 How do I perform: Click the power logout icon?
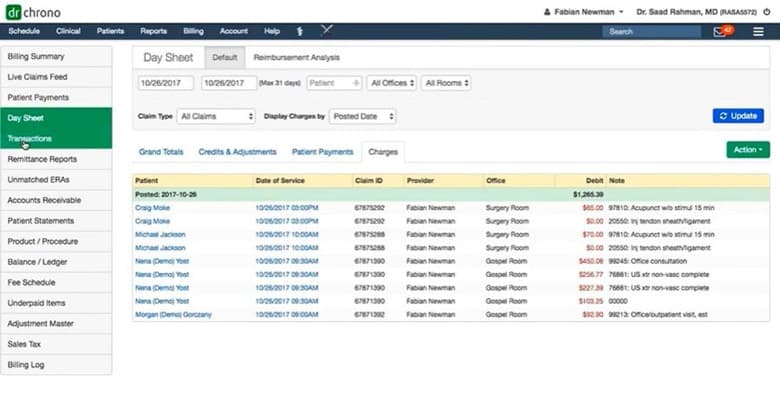(767, 12)
